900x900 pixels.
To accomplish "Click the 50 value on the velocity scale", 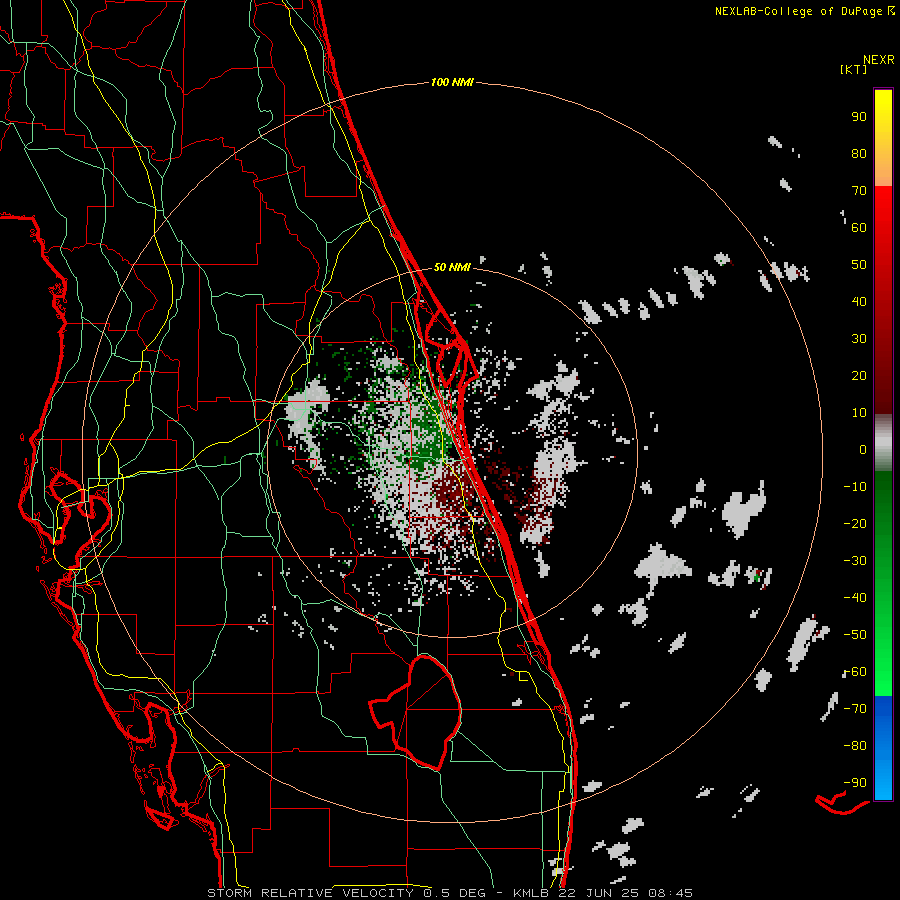I will coord(859,265).
